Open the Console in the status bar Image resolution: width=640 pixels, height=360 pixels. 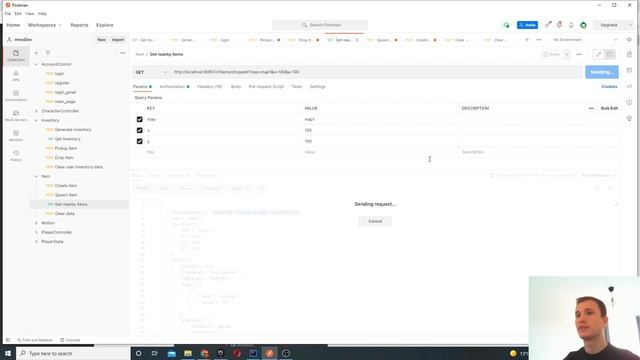tap(70, 340)
